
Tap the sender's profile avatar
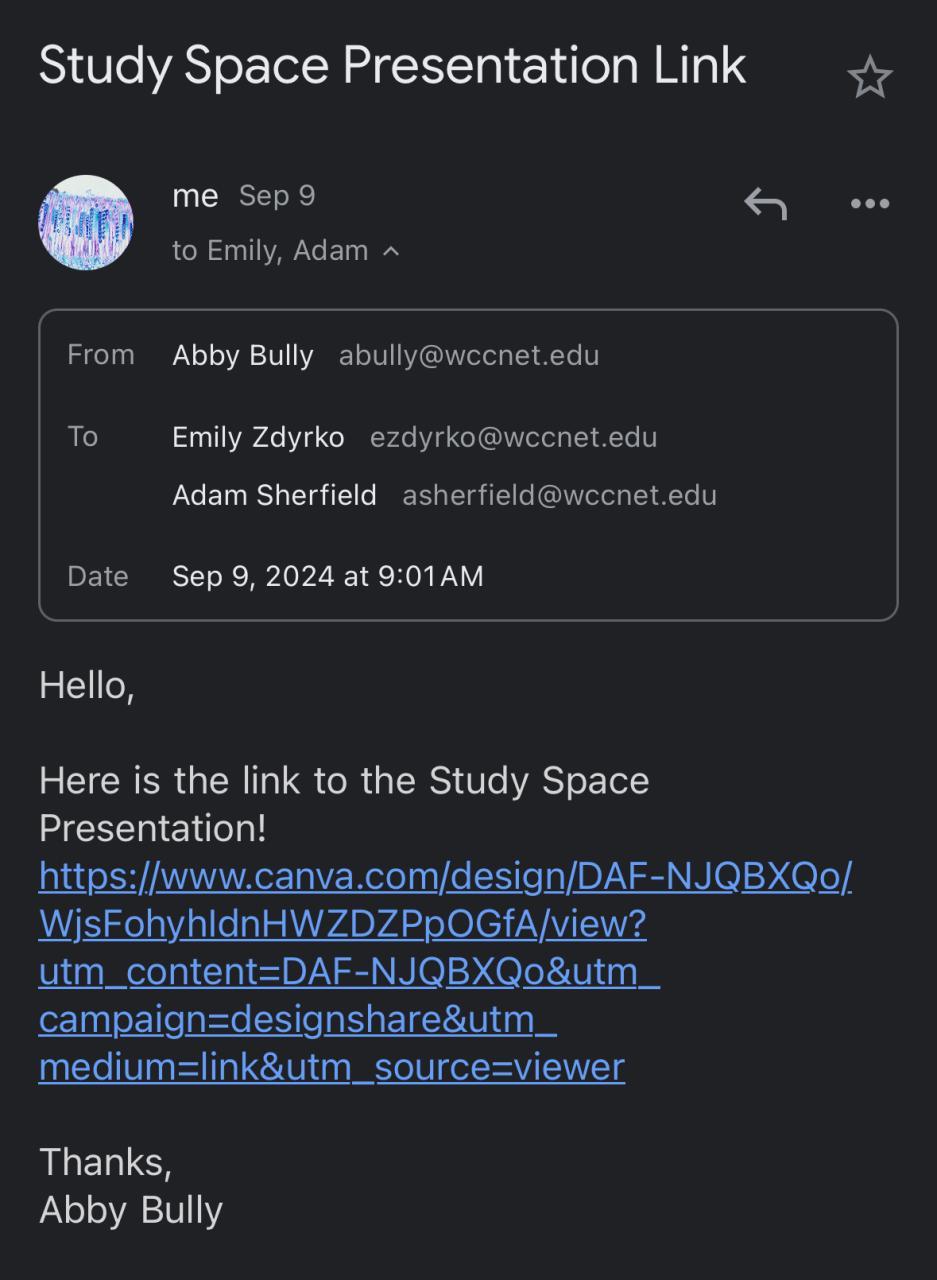coord(86,222)
